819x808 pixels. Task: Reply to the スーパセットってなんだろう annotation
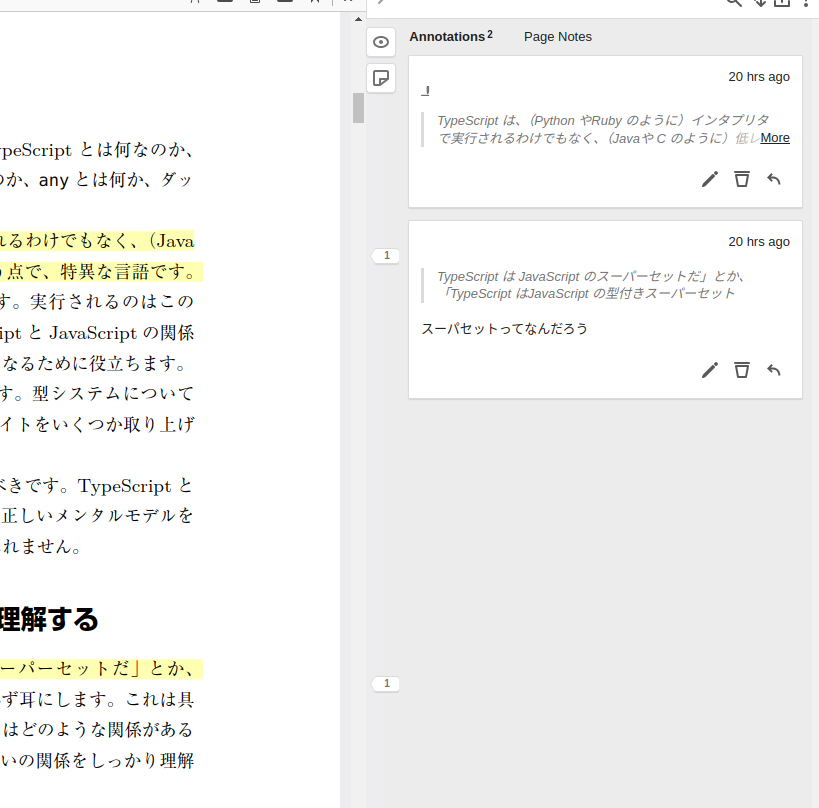[774, 370]
